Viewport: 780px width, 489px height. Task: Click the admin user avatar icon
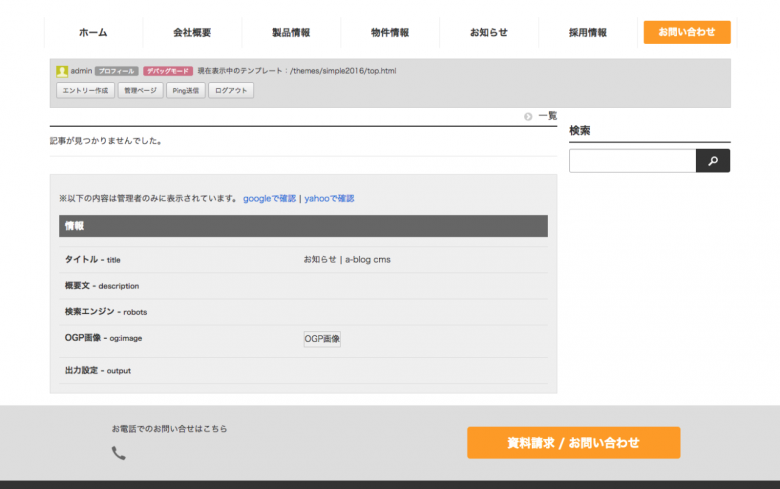(62, 71)
